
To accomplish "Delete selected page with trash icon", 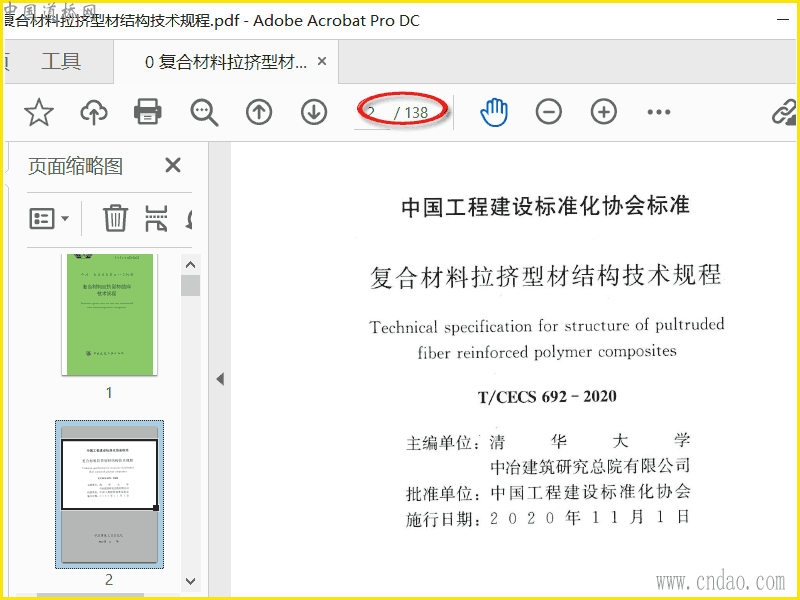I will [115, 218].
